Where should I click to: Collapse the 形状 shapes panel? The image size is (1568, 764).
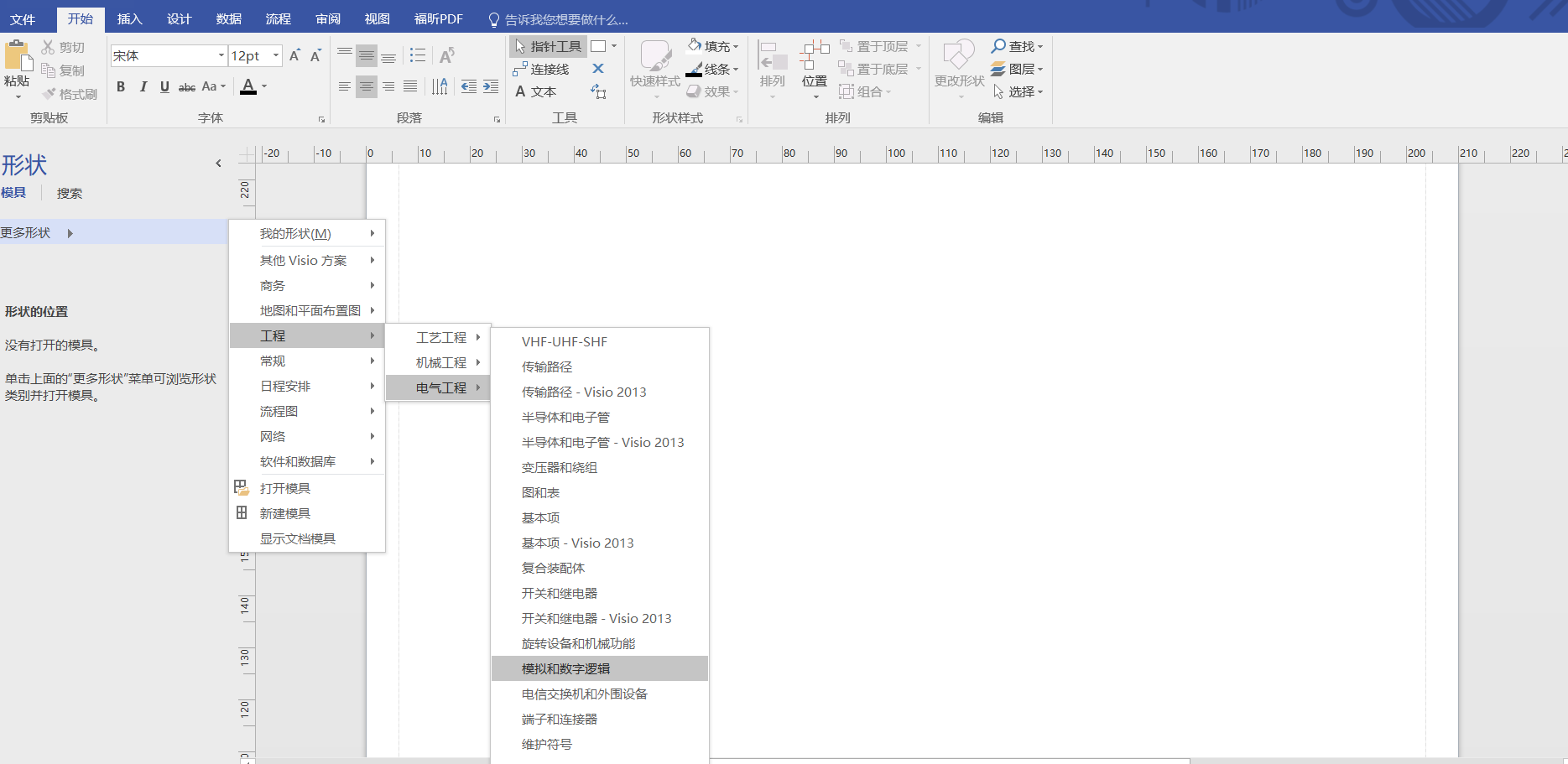tap(218, 163)
